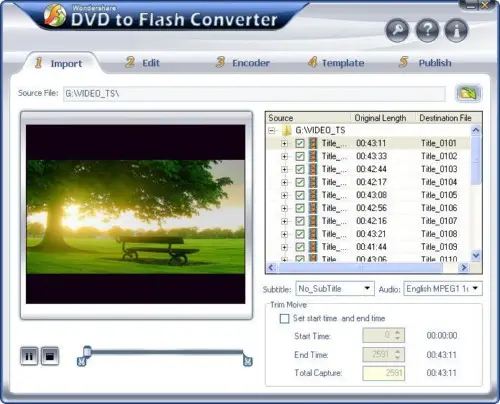Click the Source File path field
This screenshot has width=500, height=404.
click(x=254, y=94)
